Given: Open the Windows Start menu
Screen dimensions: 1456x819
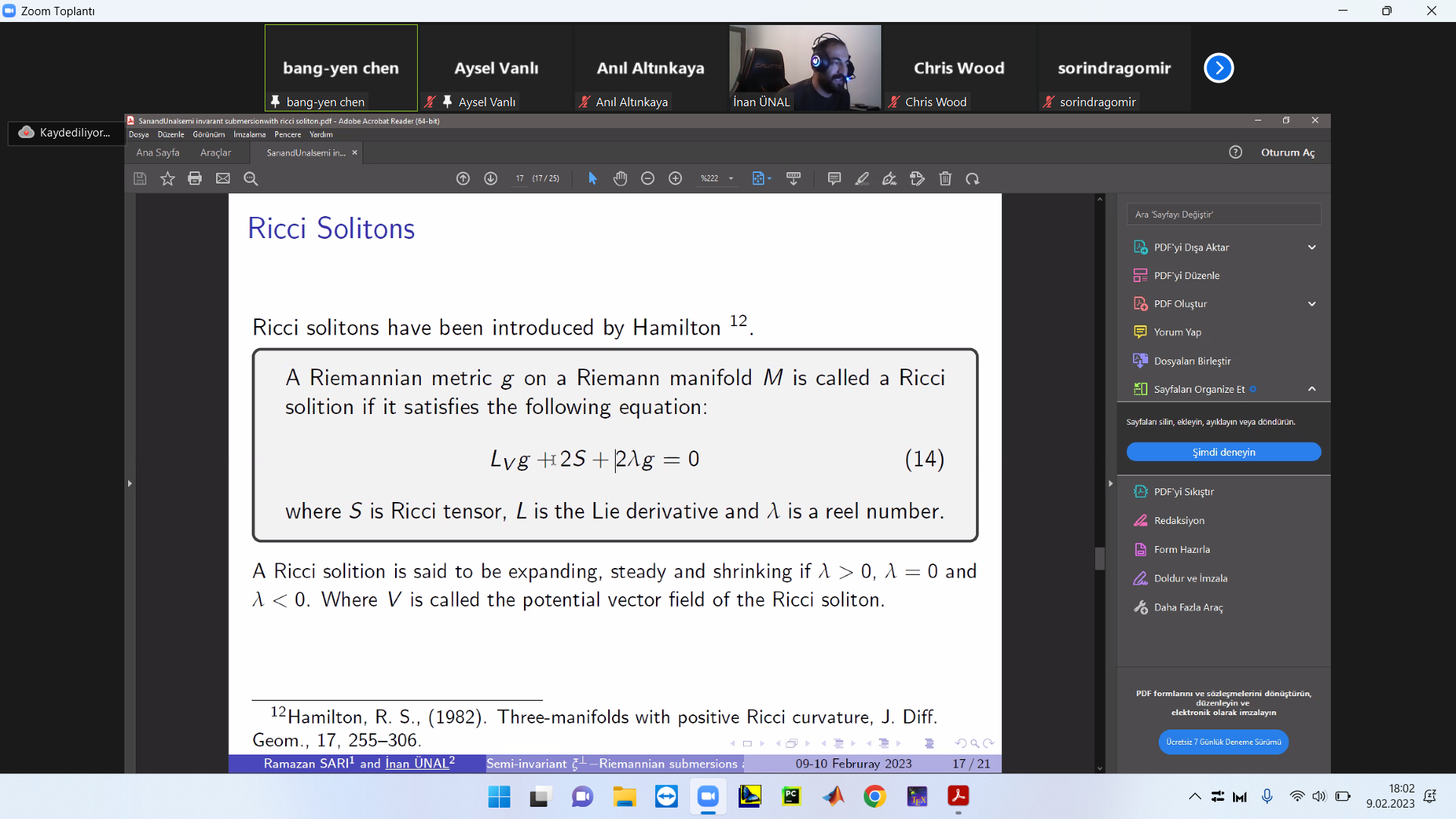Looking at the screenshot, I should pyautogui.click(x=499, y=796).
